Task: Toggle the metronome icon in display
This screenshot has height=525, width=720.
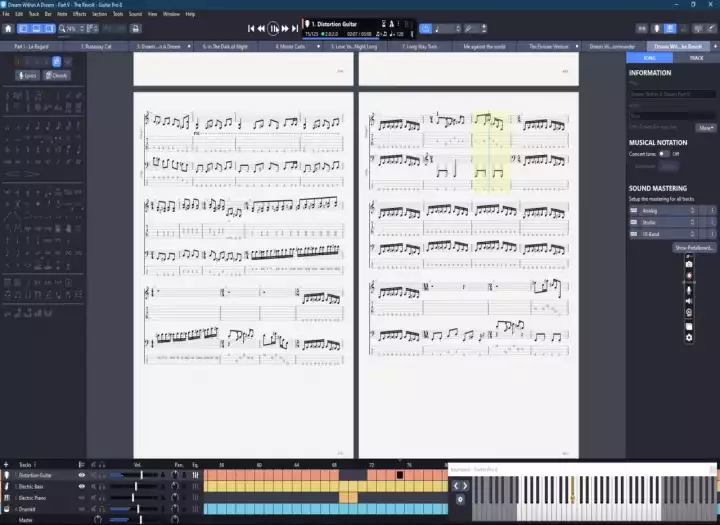Action: click(392, 24)
